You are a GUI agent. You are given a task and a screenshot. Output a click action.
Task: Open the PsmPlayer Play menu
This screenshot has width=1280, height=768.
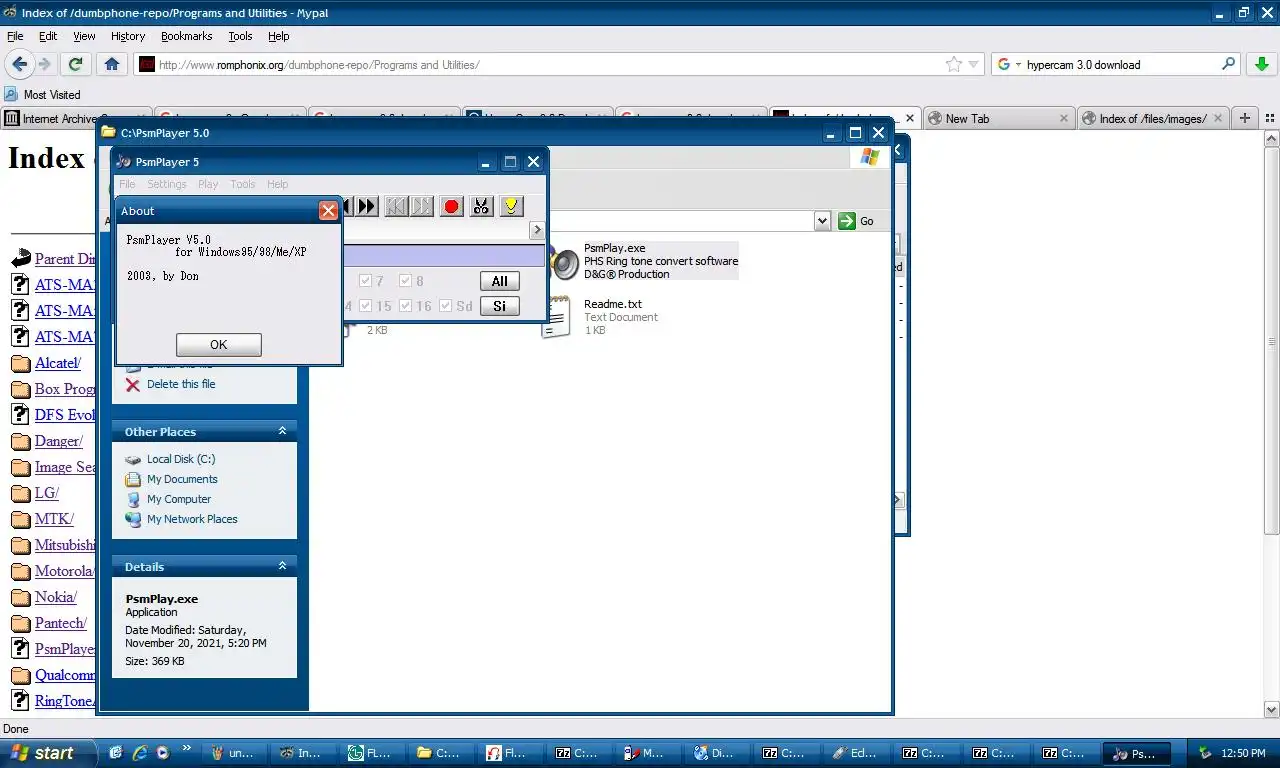[x=208, y=184]
